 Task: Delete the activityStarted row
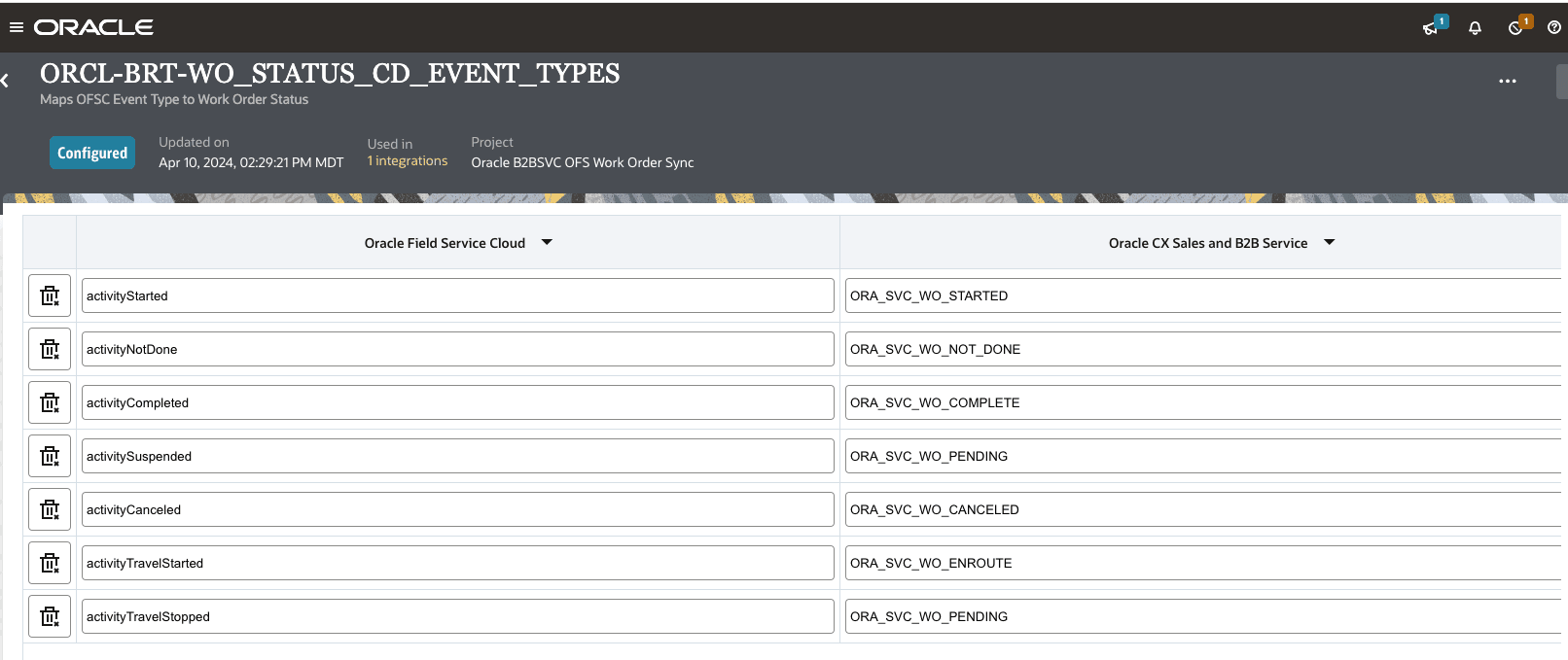[x=50, y=295]
